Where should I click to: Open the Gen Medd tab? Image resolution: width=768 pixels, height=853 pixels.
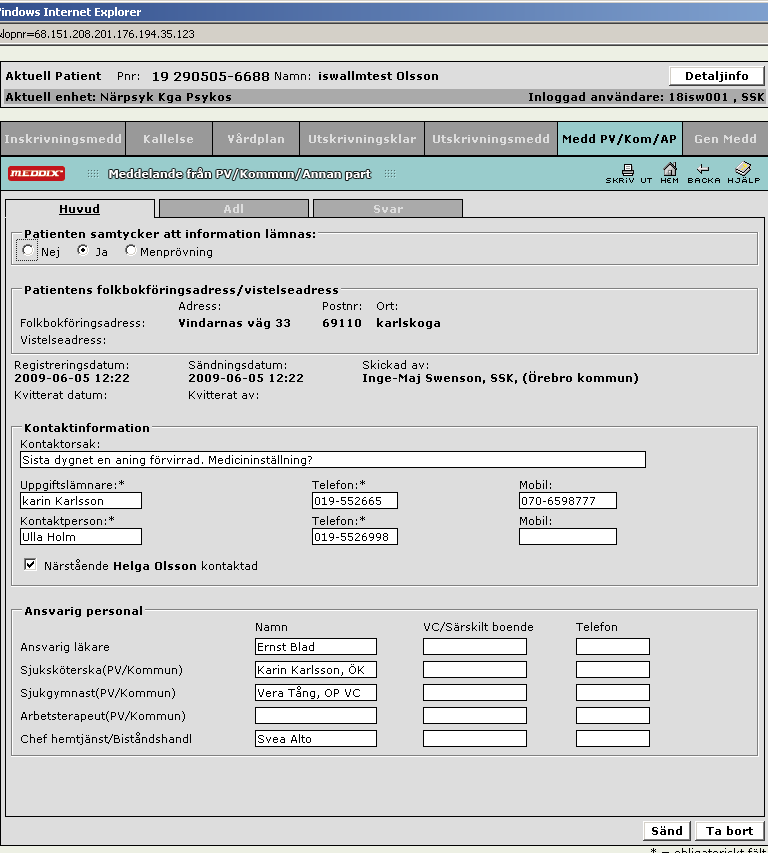[x=726, y=139]
